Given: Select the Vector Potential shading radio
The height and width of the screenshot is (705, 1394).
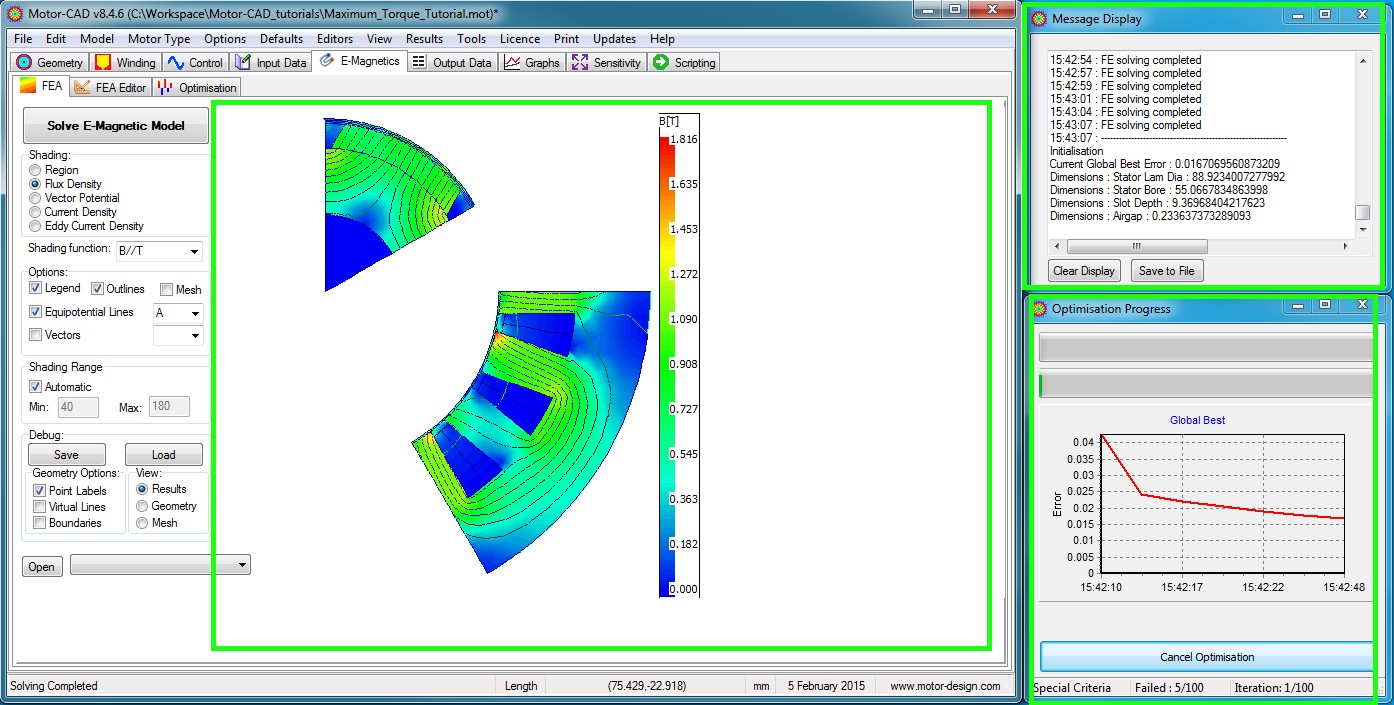Looking at the screenshot, I should [x=36, y=198].
